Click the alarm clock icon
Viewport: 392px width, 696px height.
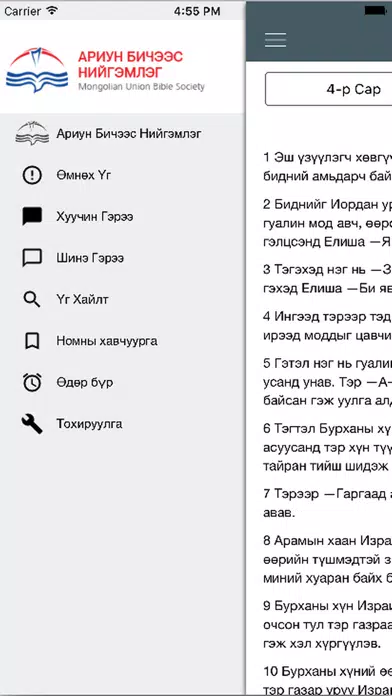[32, 382]
